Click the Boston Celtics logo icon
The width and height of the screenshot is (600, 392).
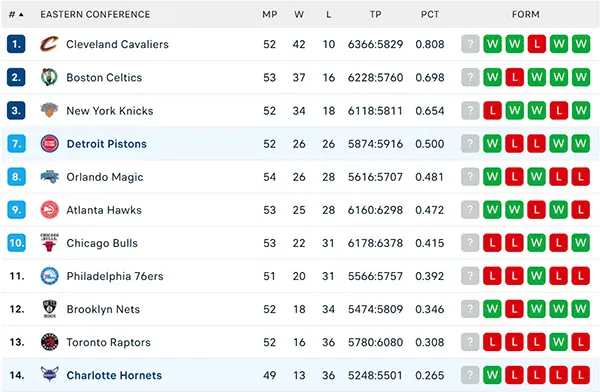[49, 77]
